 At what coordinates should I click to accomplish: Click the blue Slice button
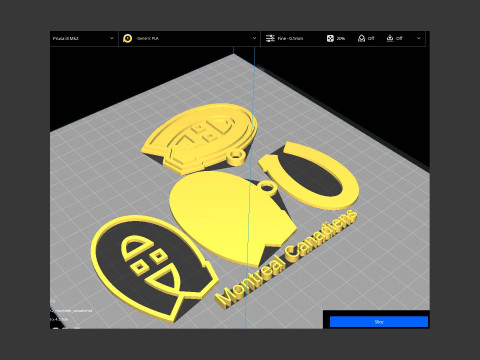coord(379,322)
